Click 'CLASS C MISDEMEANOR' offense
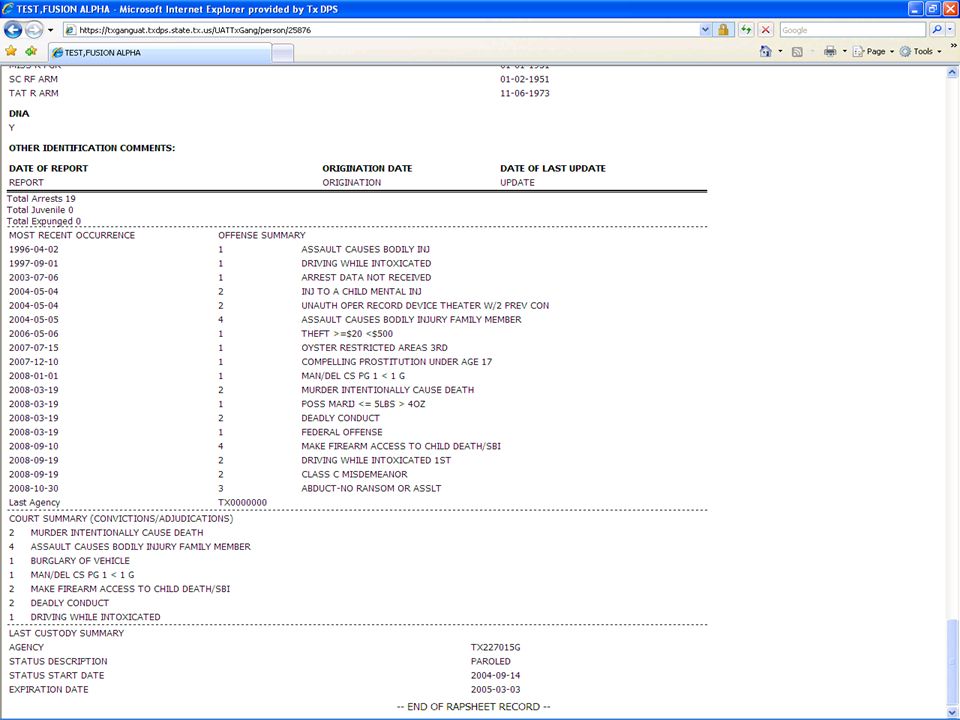Image resolution: width=960 pixels, height=720 pixels. (x=354, y=474)
